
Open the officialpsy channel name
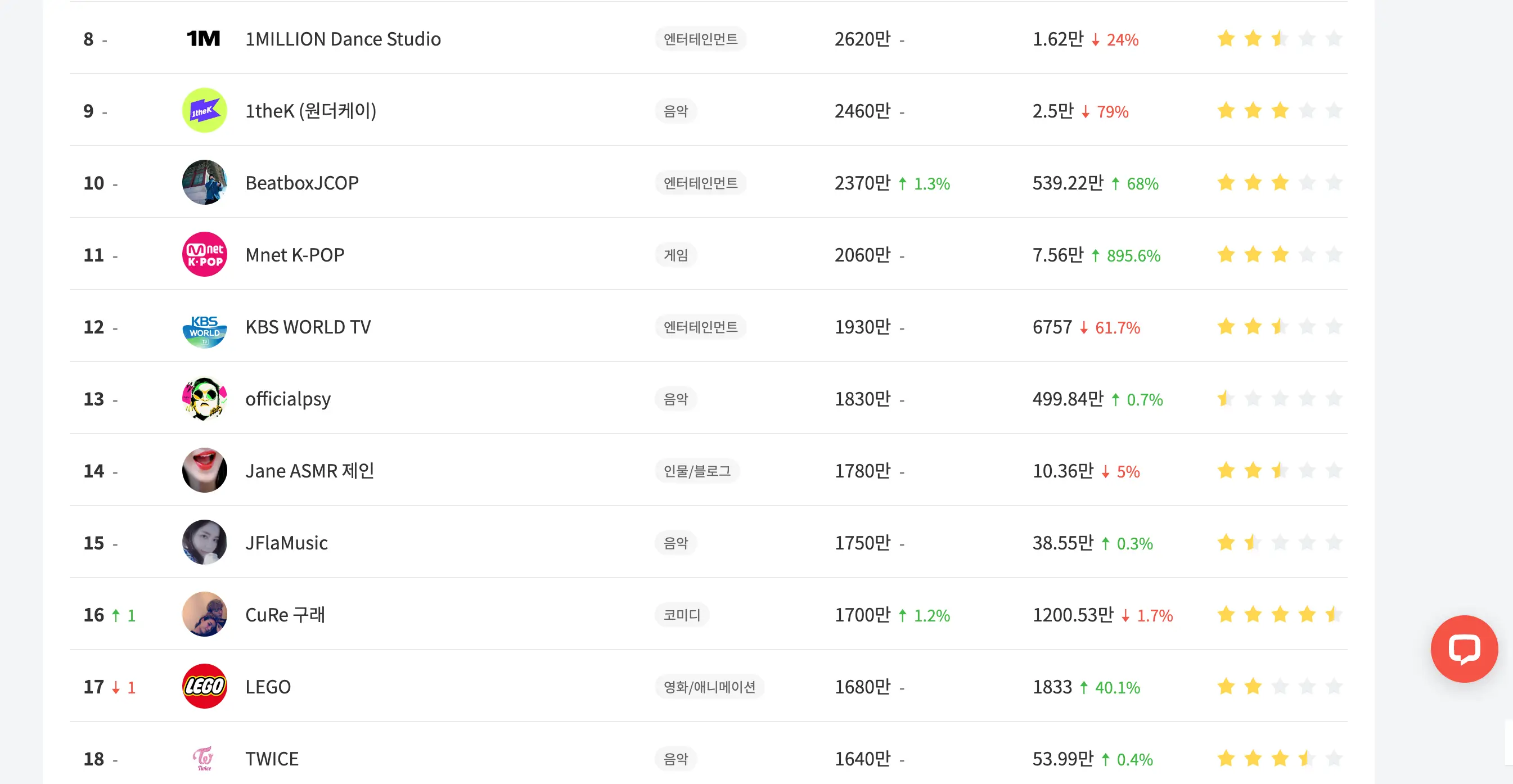click(288, 399)
